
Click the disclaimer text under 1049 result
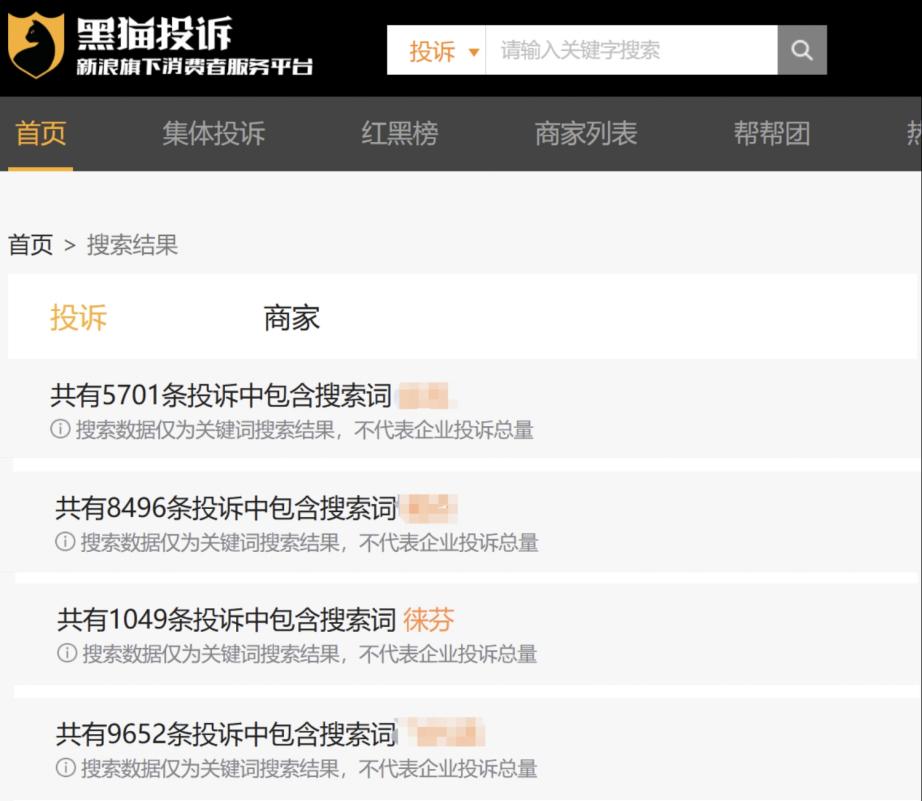[310, 653]
